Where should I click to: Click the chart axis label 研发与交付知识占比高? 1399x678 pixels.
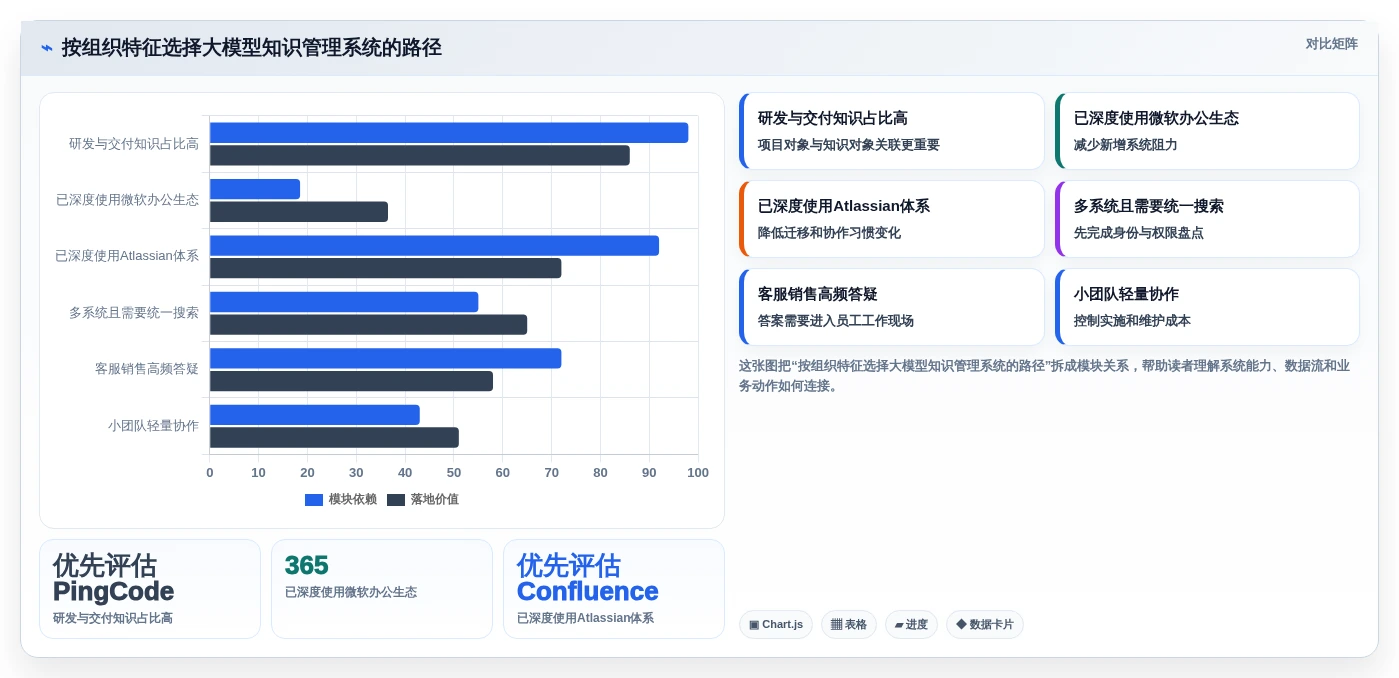(x=134, y=144)
